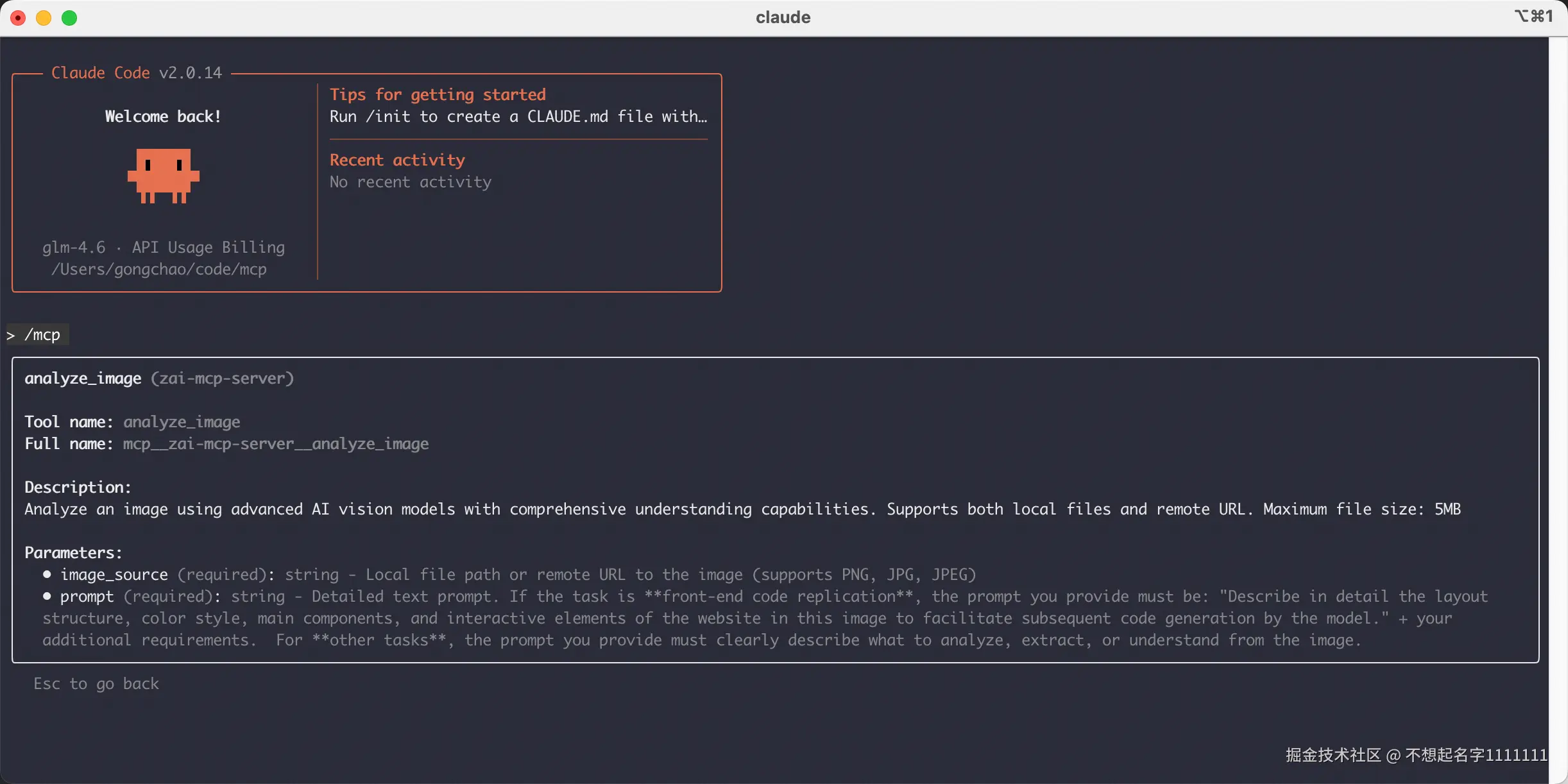
Task: Click the glm-4.6 API Usage Billing label
Action: click(x=164, y=248)
